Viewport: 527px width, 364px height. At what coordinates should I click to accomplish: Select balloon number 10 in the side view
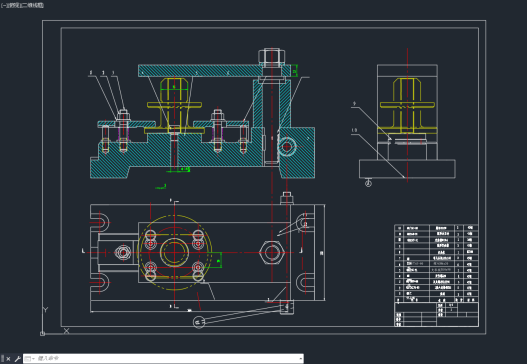[x=354, y=130]
